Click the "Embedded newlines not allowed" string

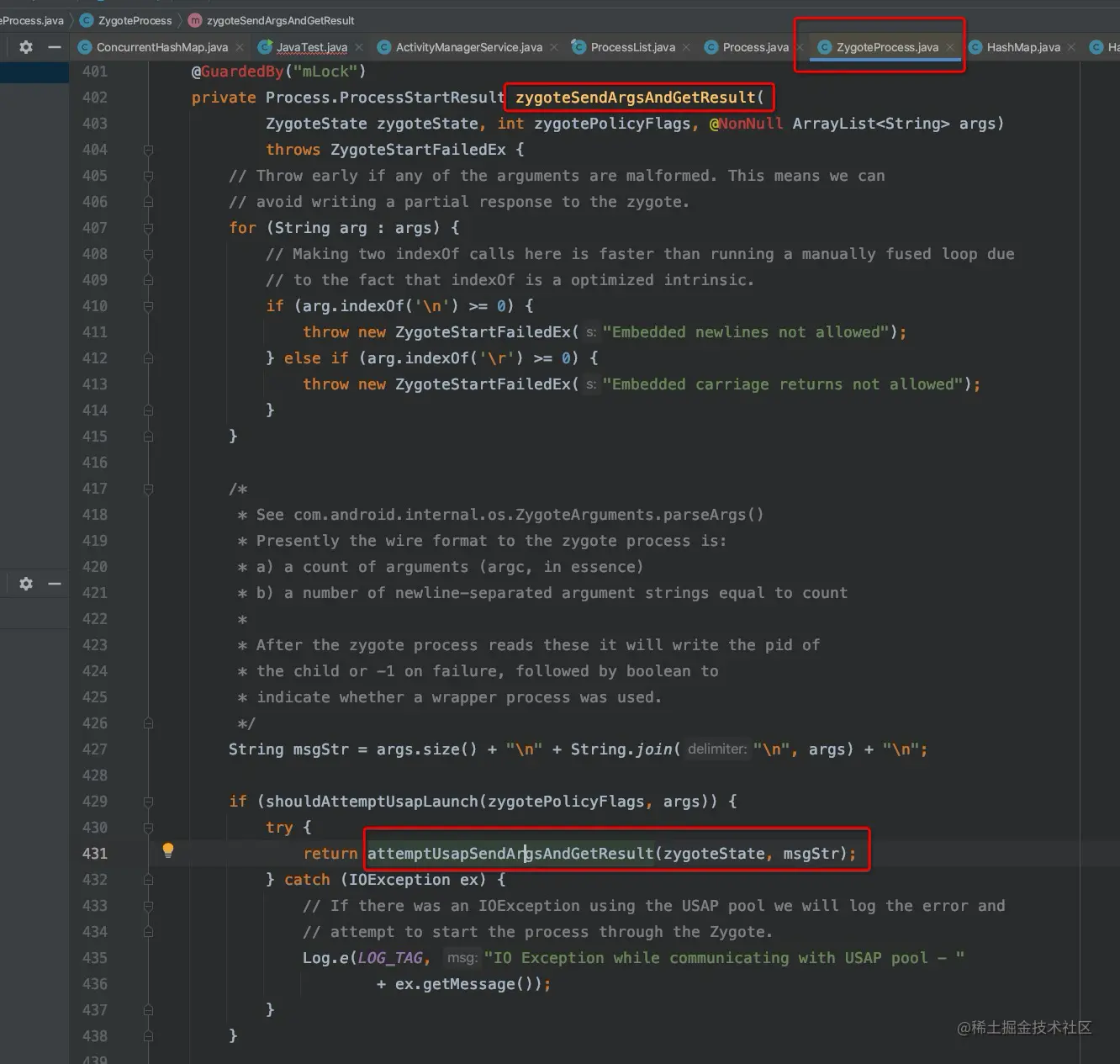click(747, 332)
